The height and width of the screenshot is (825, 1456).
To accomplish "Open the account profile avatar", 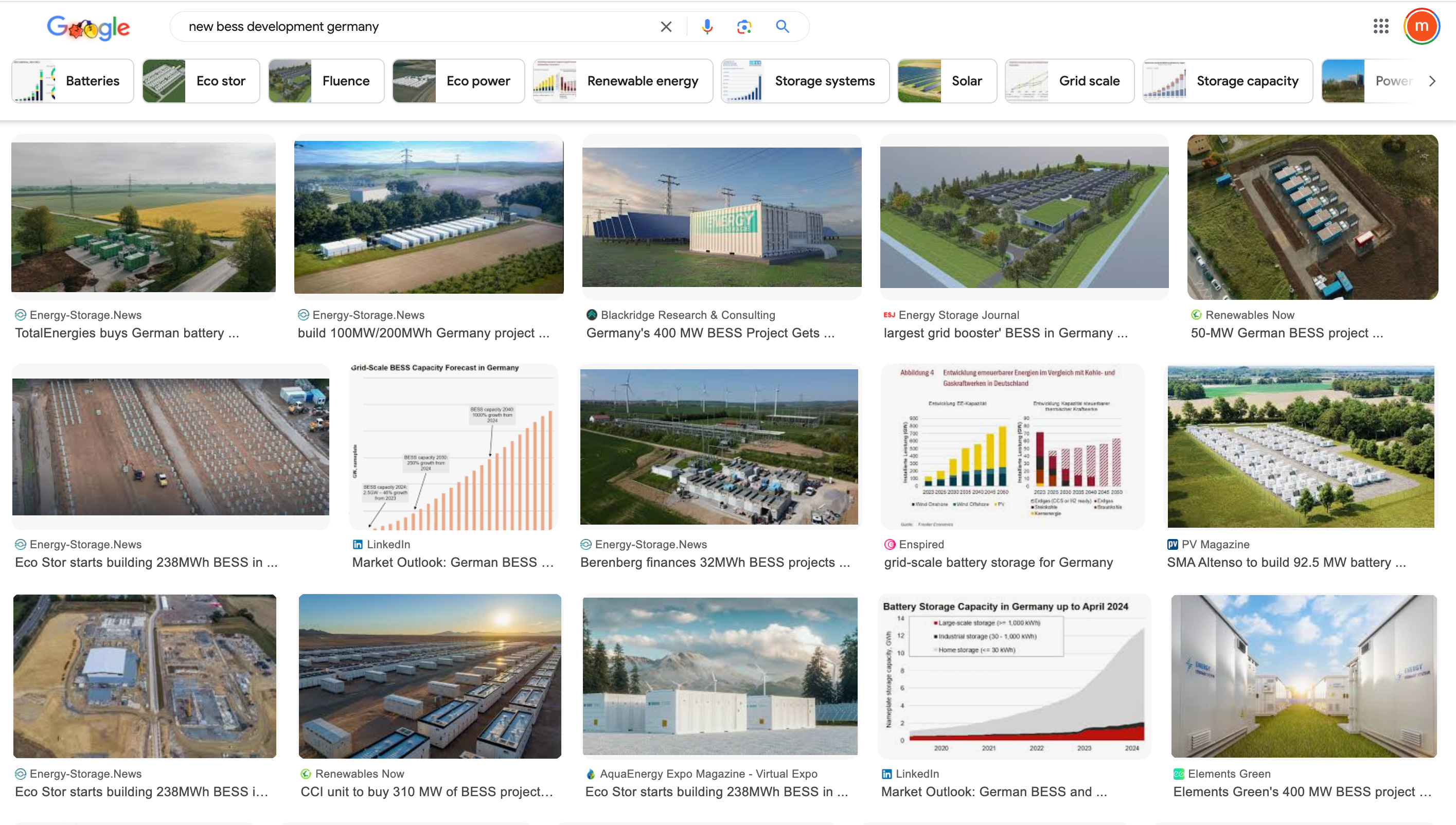I will pyautogui.click(x=1421, y=26).
